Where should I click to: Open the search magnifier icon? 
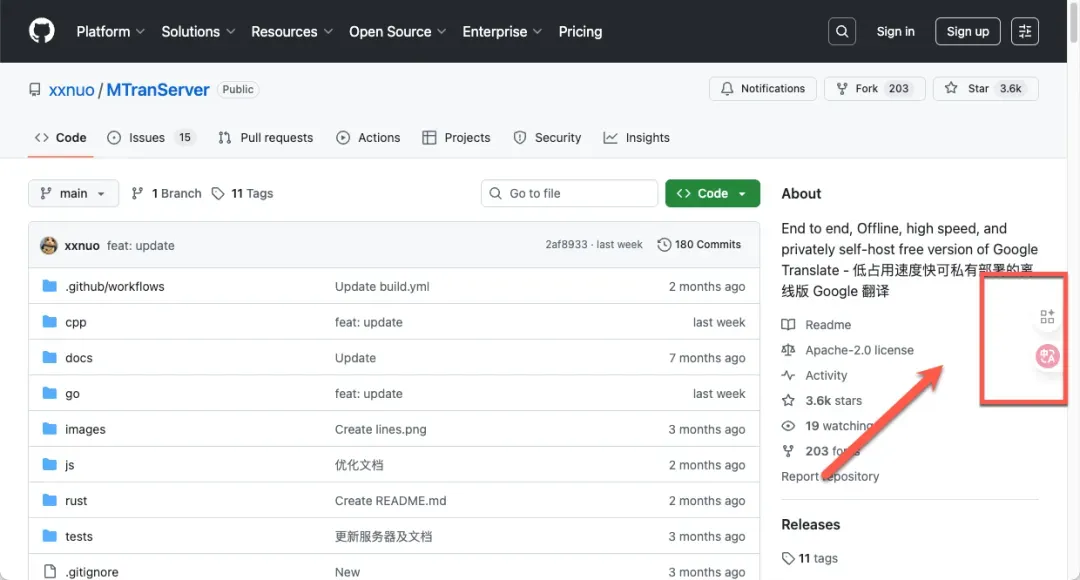tap(843, 31)
